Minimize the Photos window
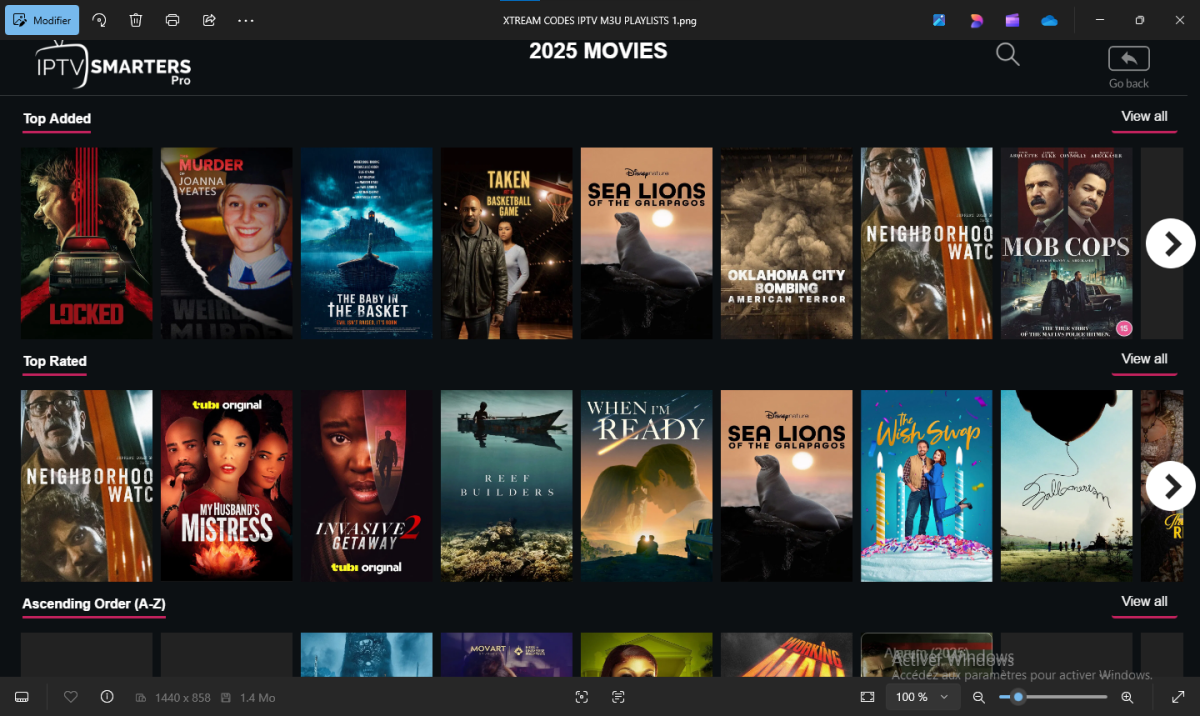This screenshot has width=1200, height=716. click(x=1099, y=20)
